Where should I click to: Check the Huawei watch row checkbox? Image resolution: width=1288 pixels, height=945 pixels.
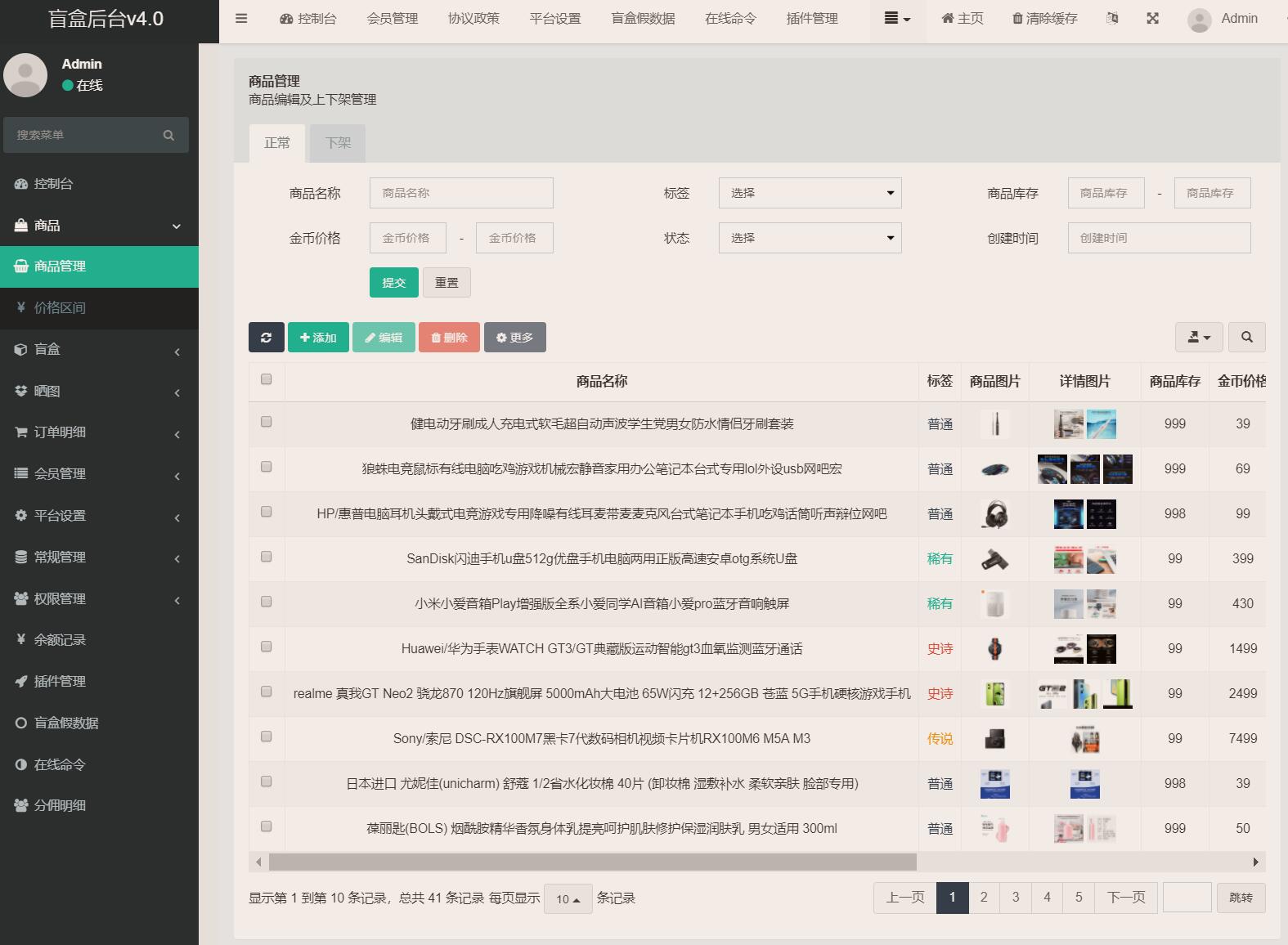(266, 647)
